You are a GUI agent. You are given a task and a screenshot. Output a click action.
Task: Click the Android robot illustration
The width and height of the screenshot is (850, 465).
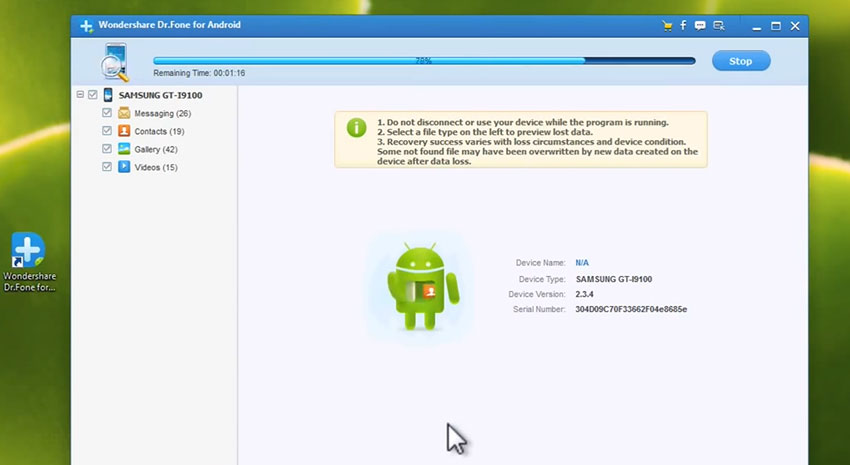[x=422, y=287]
